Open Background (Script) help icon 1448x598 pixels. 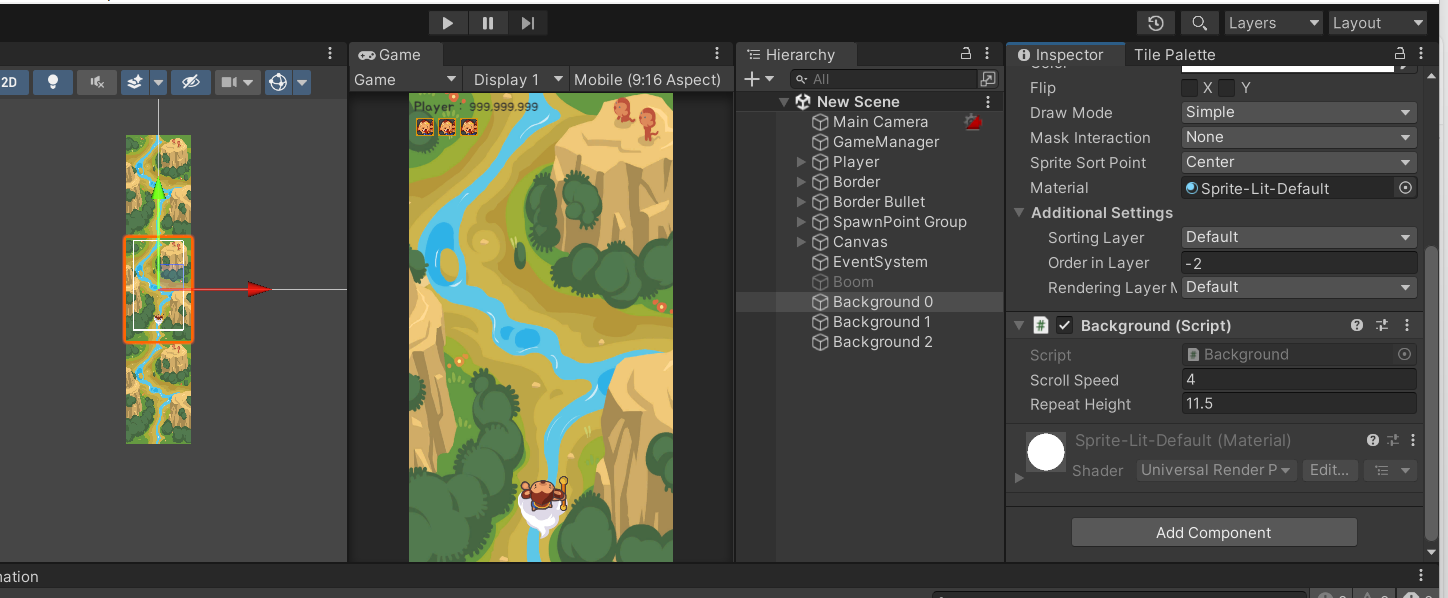1357,325
